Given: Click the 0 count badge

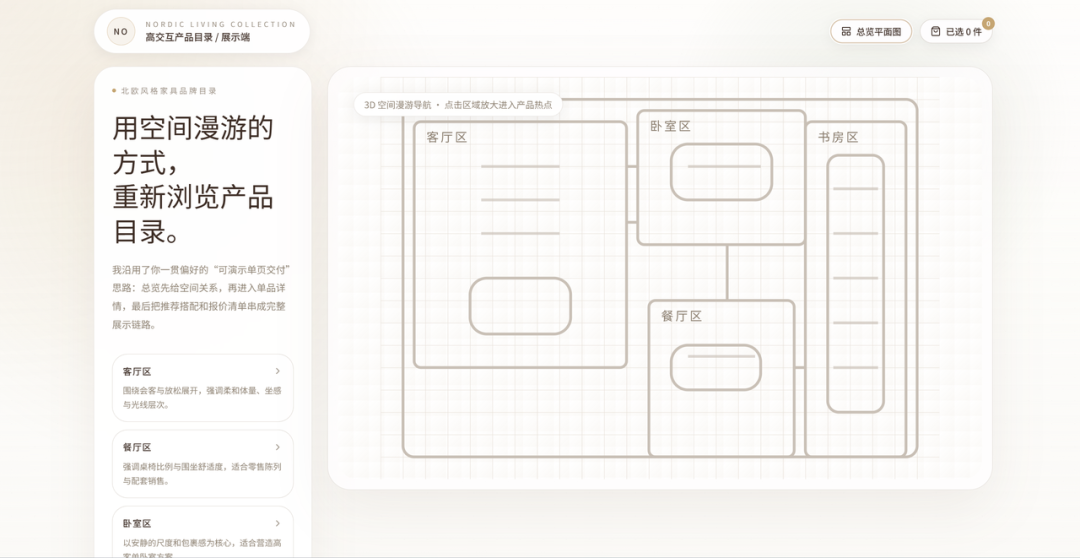Looking at the screenshot, I should pos(988,24).
